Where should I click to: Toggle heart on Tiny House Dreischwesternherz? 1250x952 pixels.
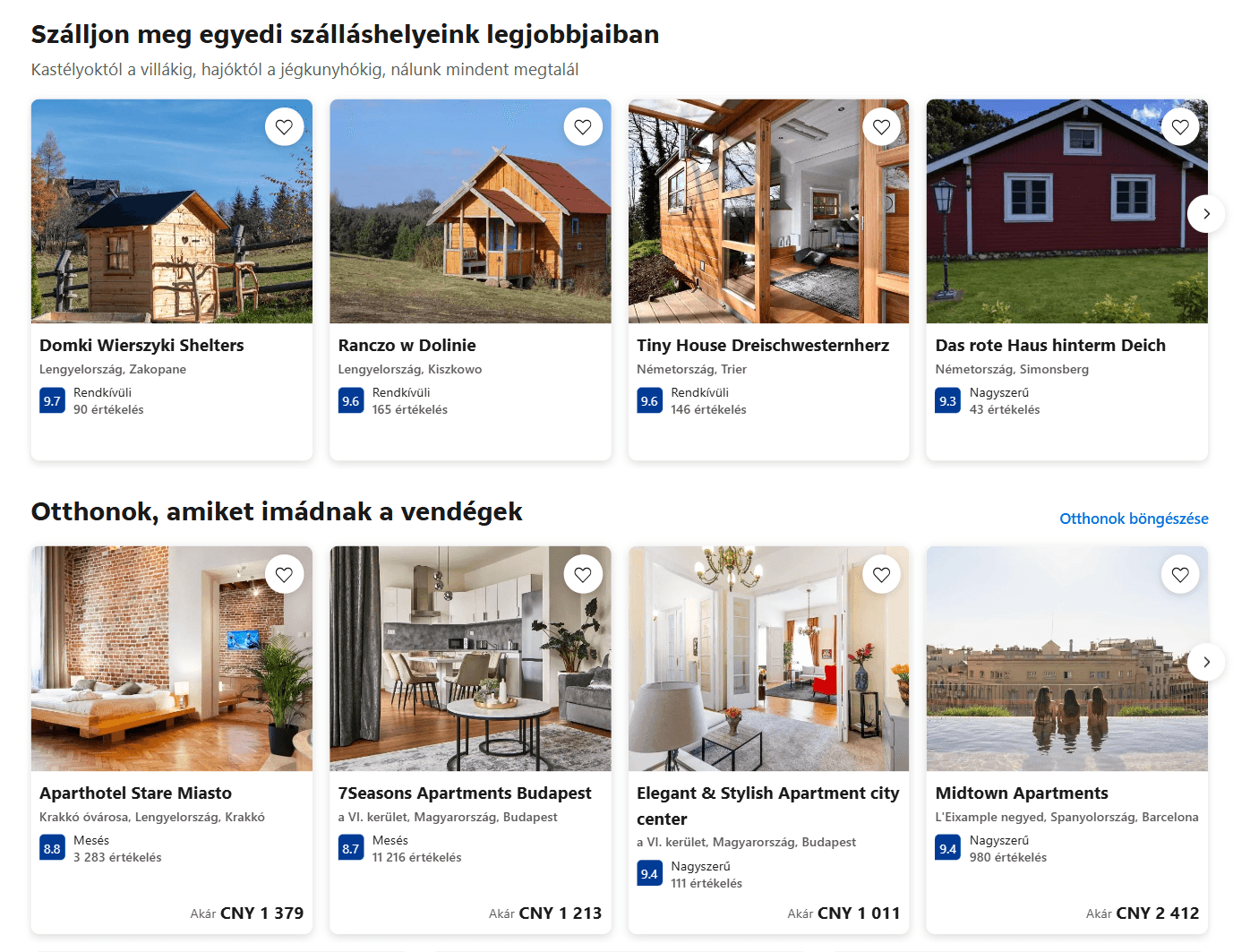[x=881, y=127]
